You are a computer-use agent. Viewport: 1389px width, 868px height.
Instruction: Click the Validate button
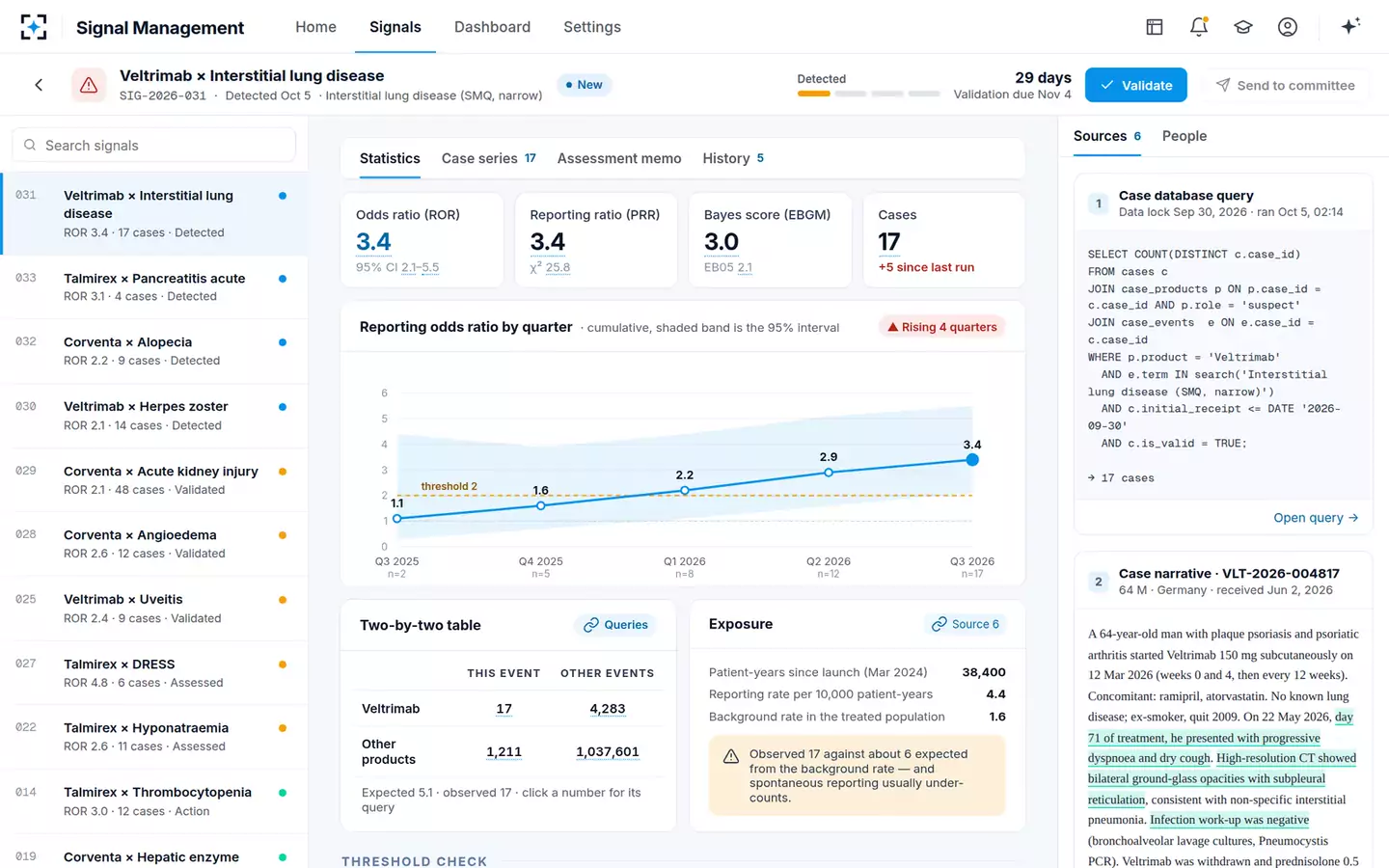point(1136,85)
